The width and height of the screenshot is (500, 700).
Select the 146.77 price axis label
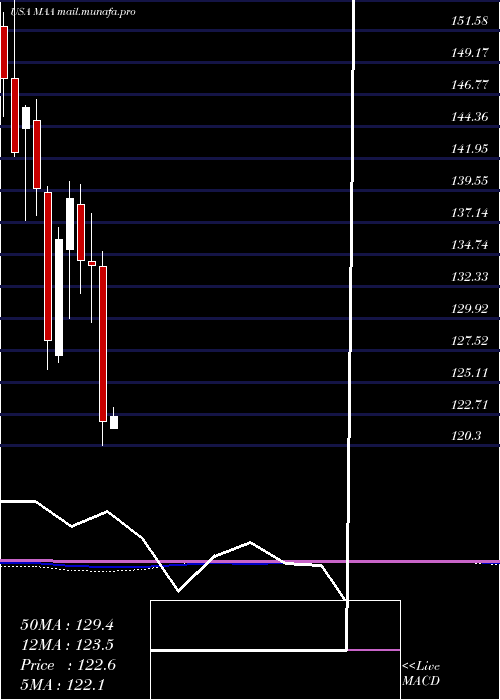pos(469,85)
